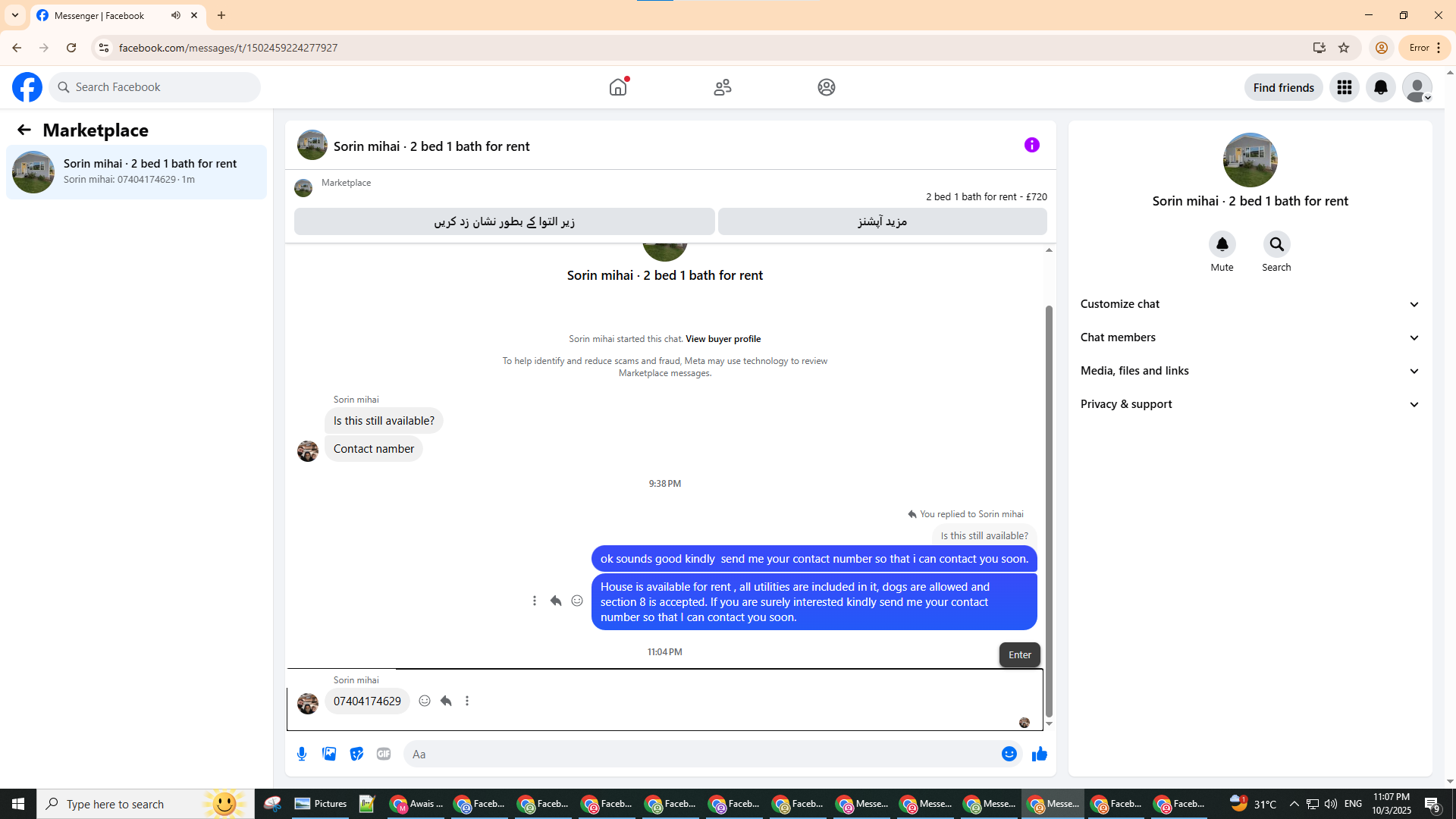Click Sorin mihai's avatar beside phone number
This screenshot has height=819, width=1456.
point(308,704)
